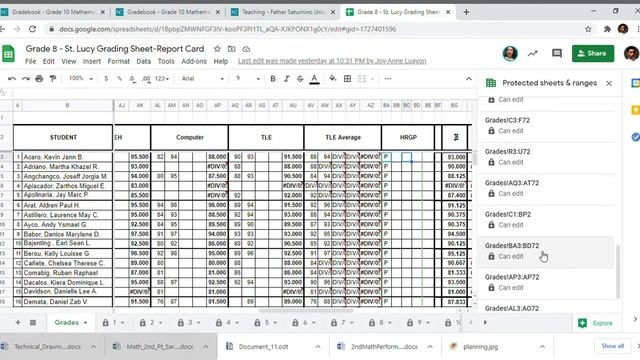Switch to Teaching - Father Saturnino tab
This screenshot has width=640, height=360.
pyautogui.click(x=284, y=12)
